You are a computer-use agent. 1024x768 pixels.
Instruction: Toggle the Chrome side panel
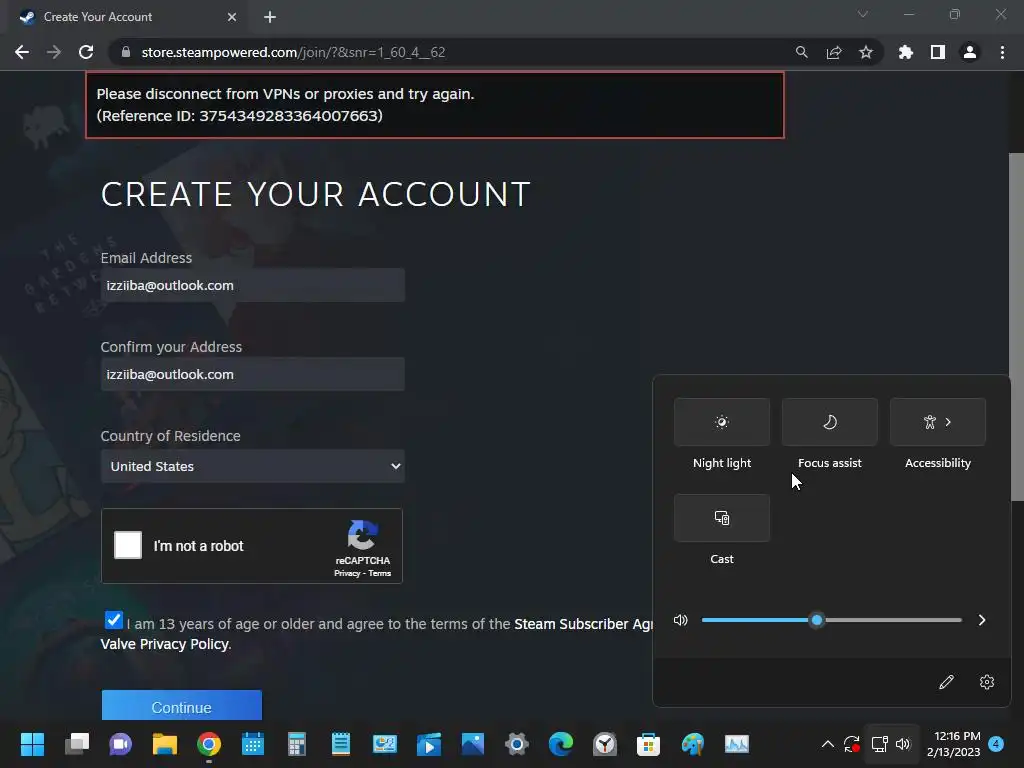(938, 52)
